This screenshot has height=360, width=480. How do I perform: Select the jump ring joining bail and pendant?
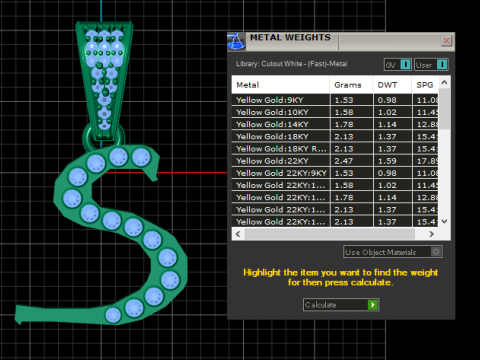tap(87, 138)
